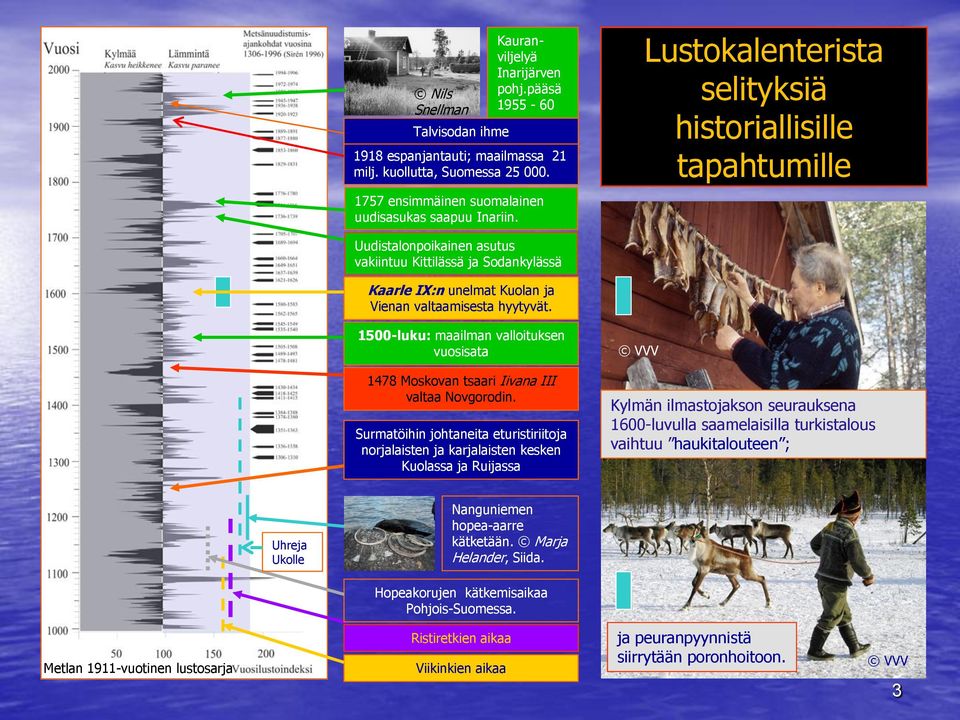
Task: Click the 'Surmatöihin johtaneita eturistiriitoja' blue box
Action: point(461,450)
